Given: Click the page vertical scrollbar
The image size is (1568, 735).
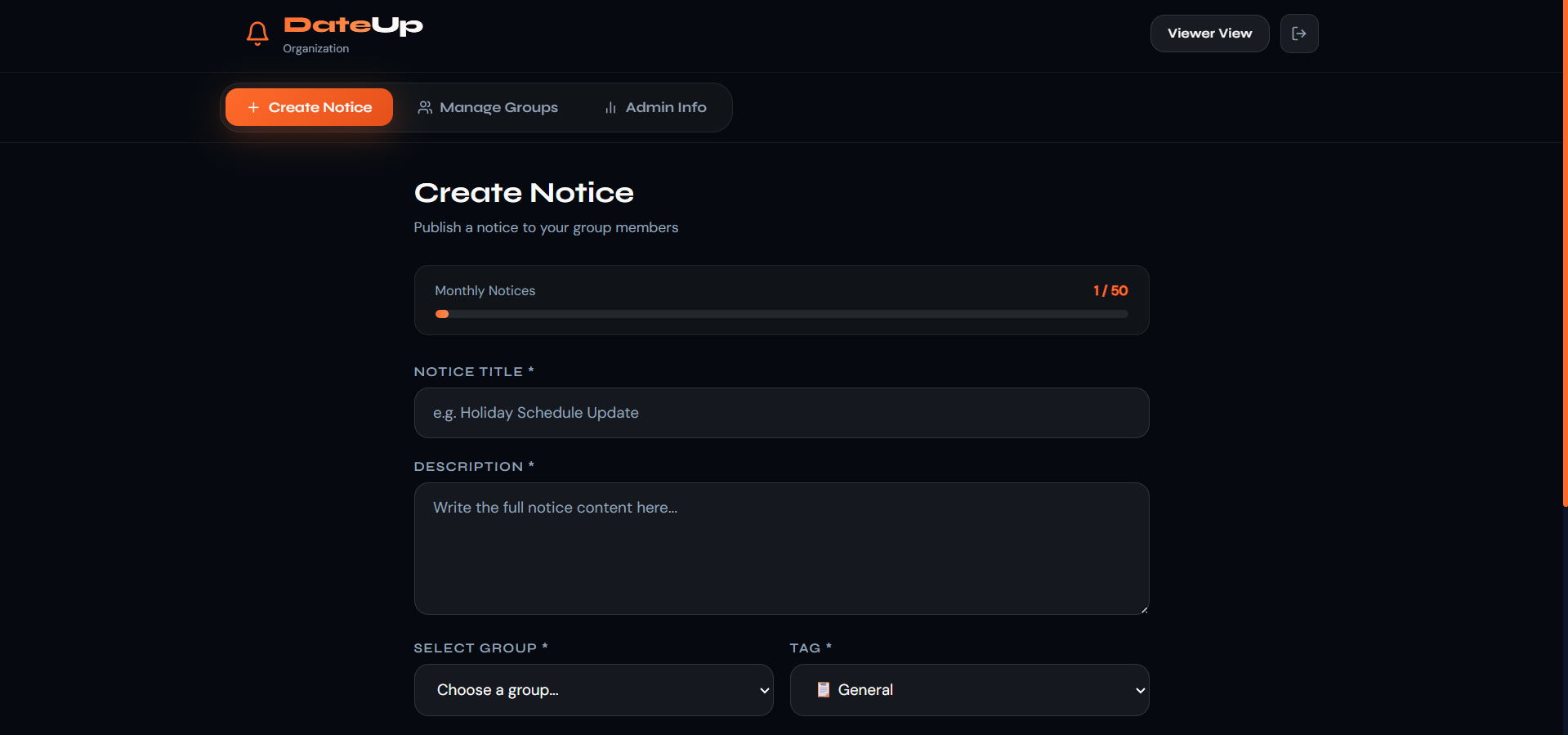Looking at the screenshot, I should [1565, 253].
